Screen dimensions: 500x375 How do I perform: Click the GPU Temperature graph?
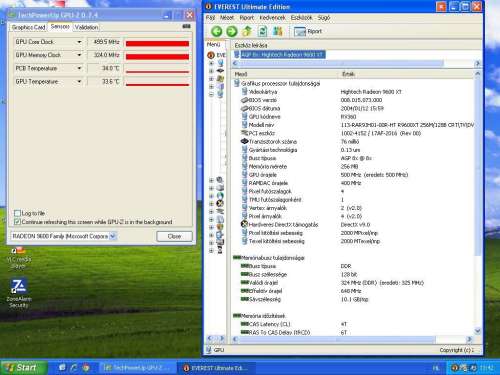[157, 82]
